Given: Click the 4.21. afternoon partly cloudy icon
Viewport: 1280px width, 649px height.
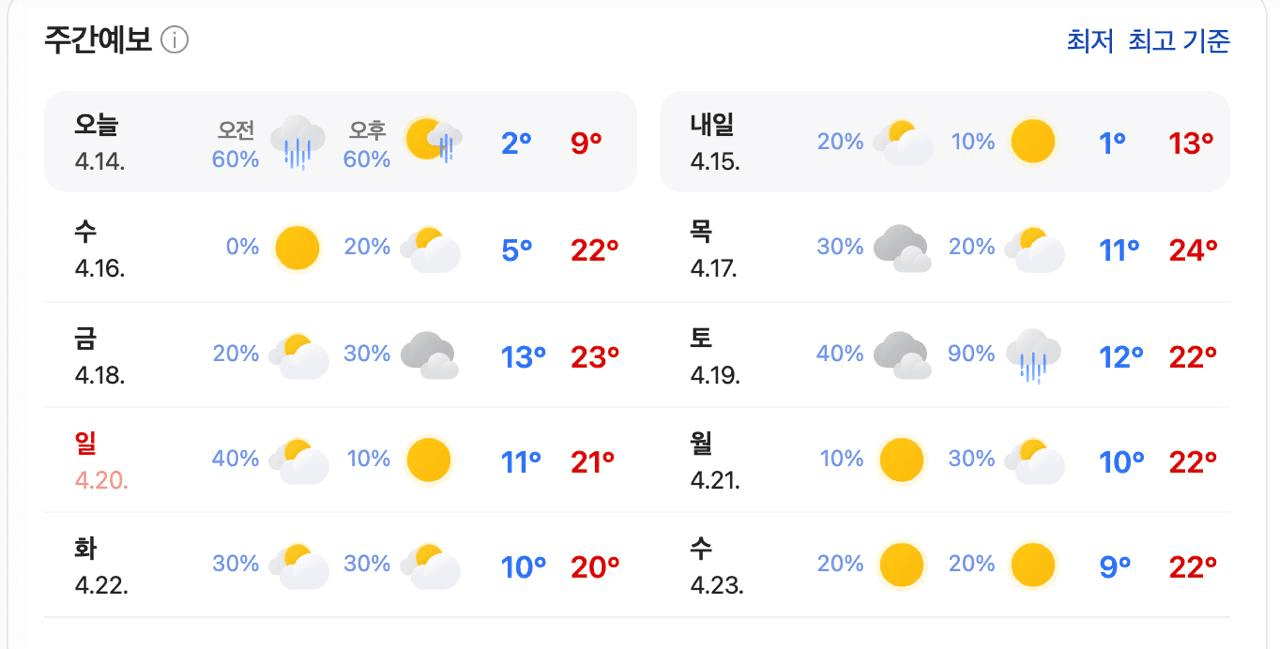Looking at the screenshot, I should (x=1034, y=460).
